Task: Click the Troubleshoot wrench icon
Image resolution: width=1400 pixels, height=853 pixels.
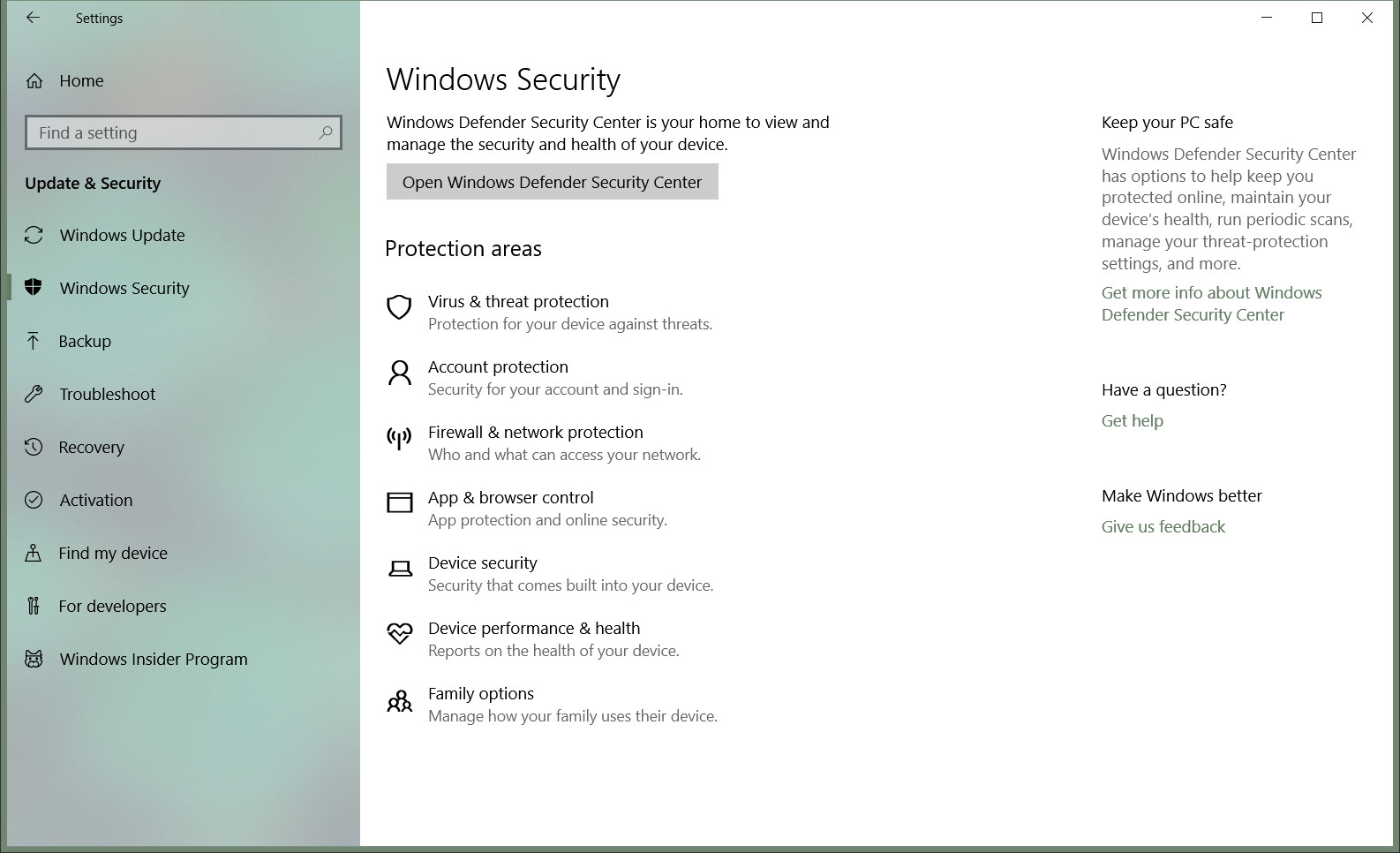Action: (34, 394)
